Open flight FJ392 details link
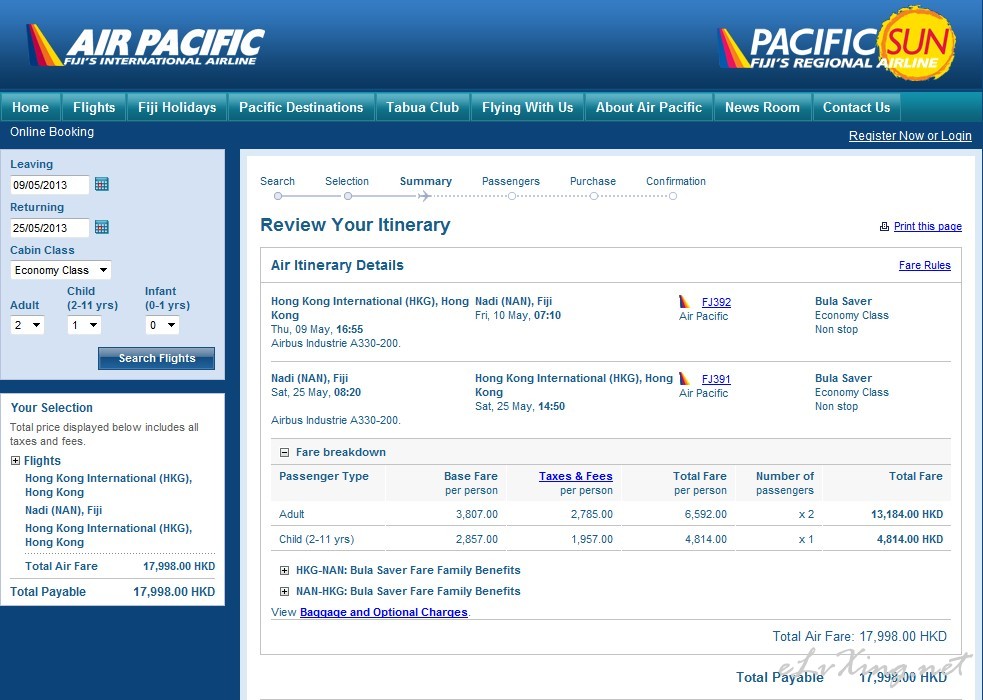This screenshot has height=700, width=983. [717, 302]
